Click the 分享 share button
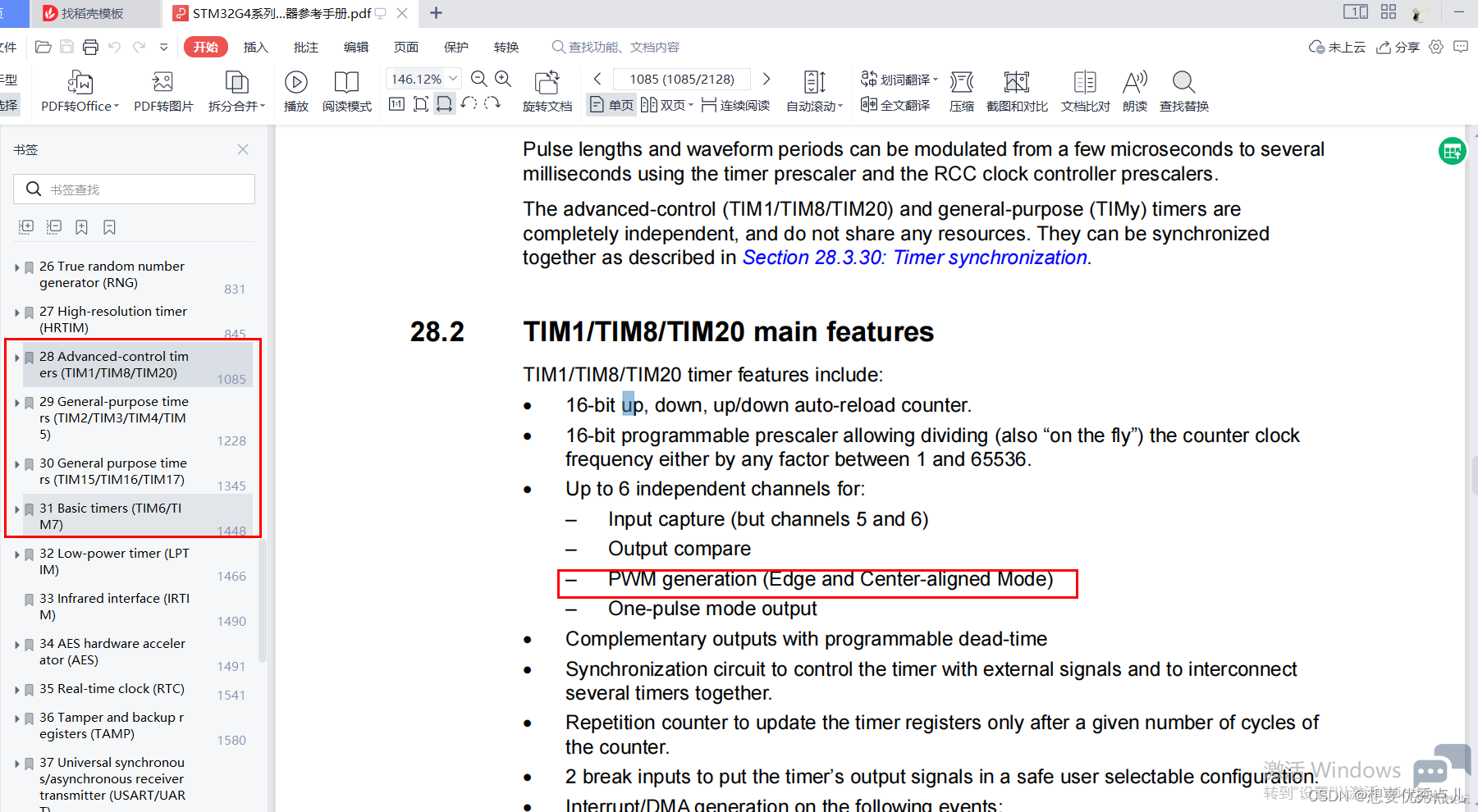 point(1398,48)
